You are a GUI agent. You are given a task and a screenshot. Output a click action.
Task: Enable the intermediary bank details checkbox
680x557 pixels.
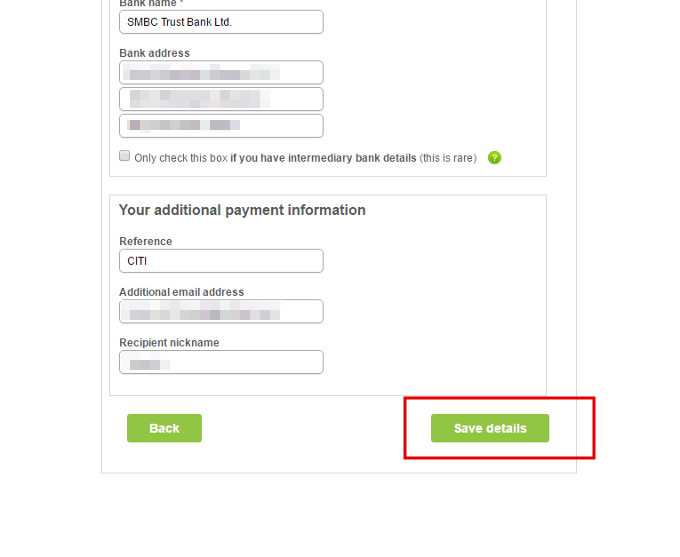coord(125,156)
